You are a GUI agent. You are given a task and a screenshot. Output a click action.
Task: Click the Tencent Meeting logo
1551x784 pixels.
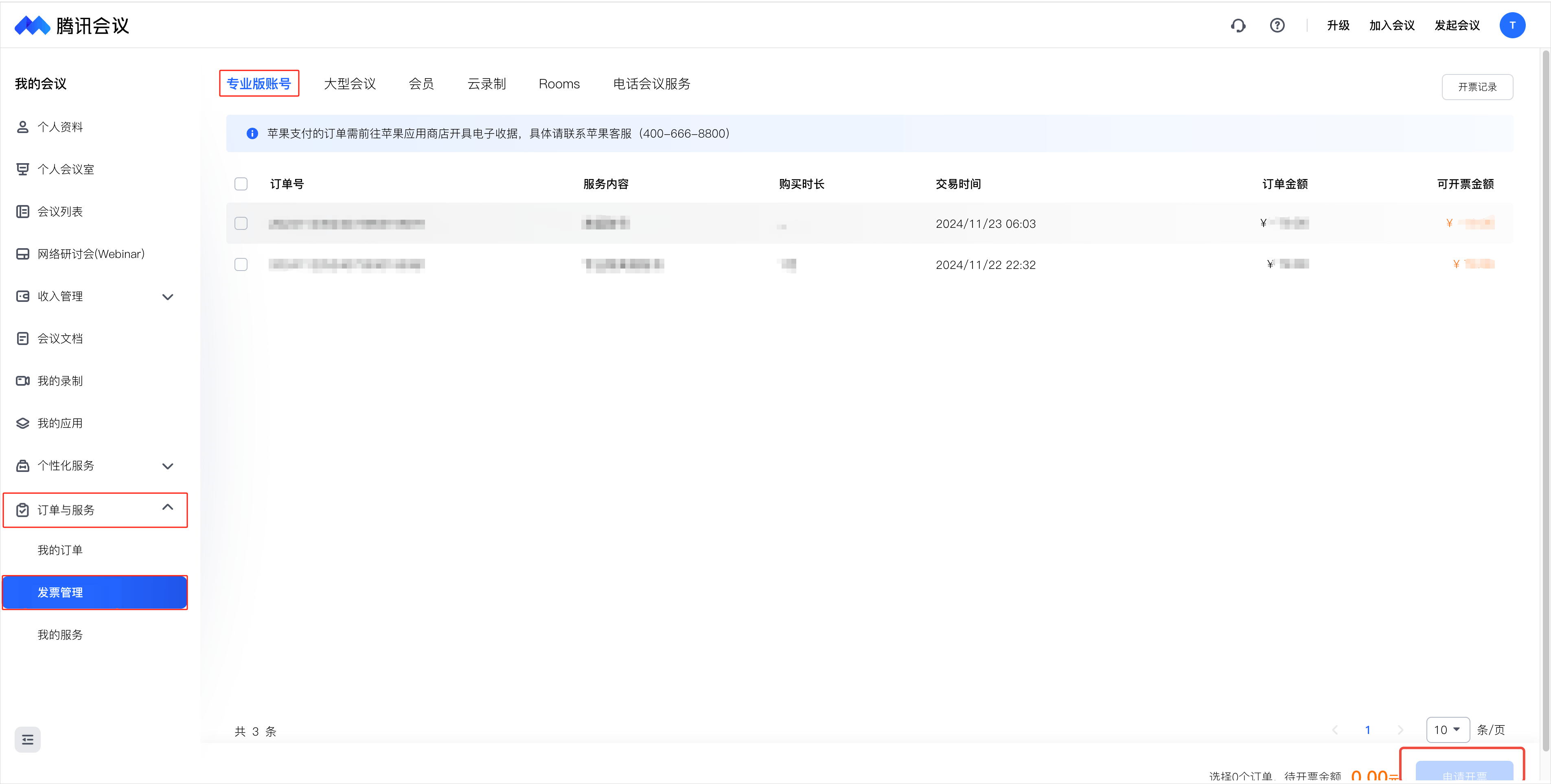72,25
